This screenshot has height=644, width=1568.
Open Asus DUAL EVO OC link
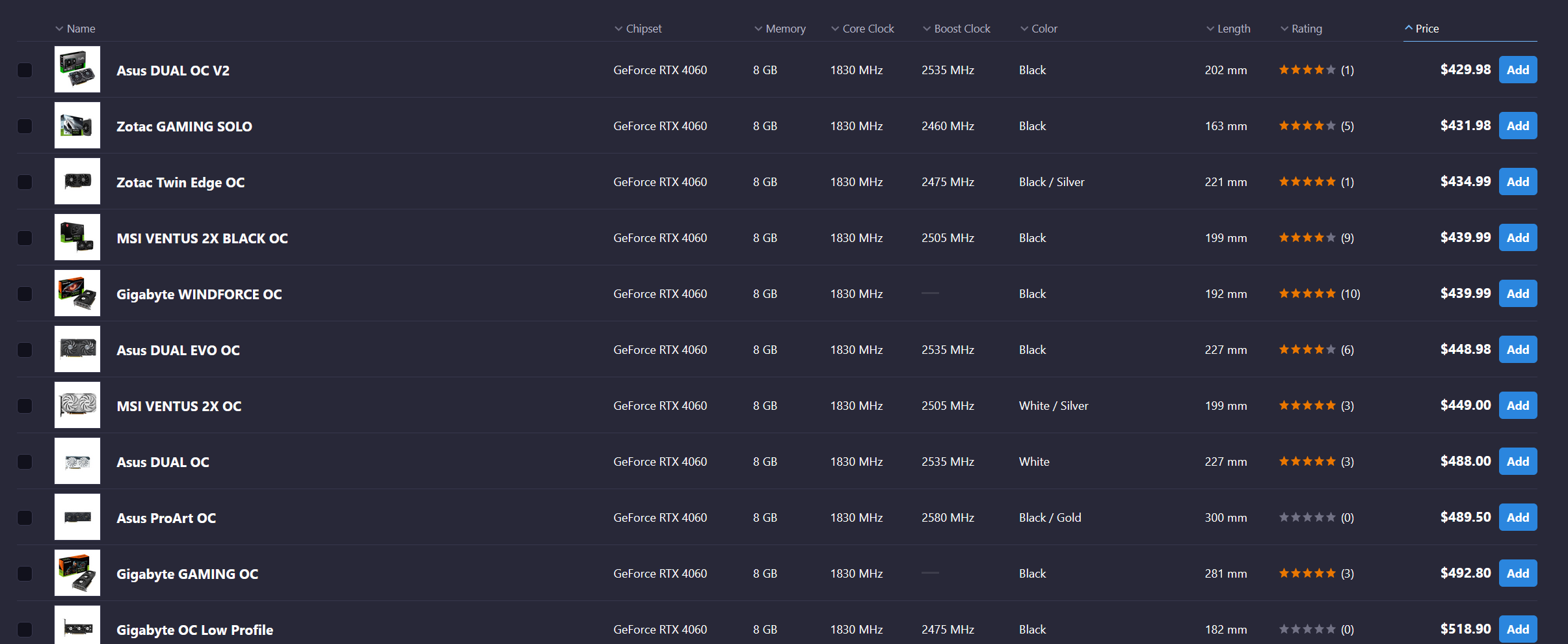click(x=178, y=350)
